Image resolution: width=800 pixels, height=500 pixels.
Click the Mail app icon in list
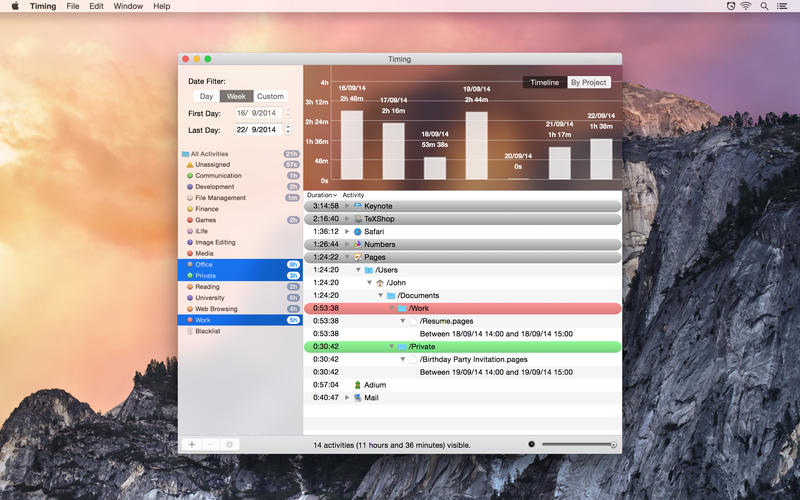point(357,397)
